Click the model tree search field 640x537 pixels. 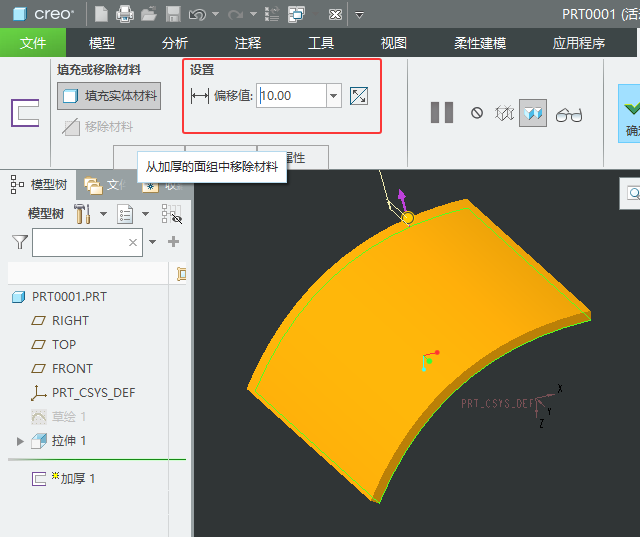[87, 242]
